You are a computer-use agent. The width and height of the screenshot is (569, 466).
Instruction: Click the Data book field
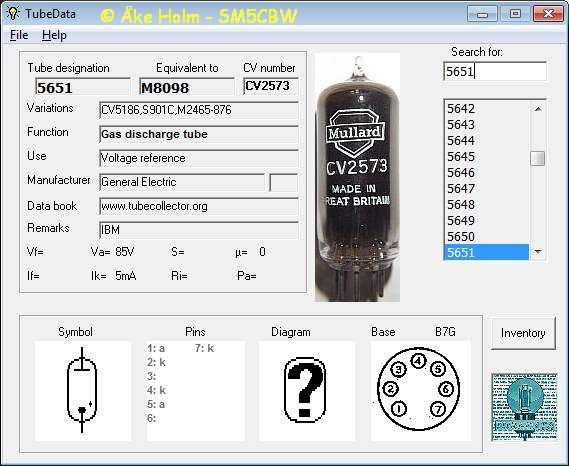point(198,206)
